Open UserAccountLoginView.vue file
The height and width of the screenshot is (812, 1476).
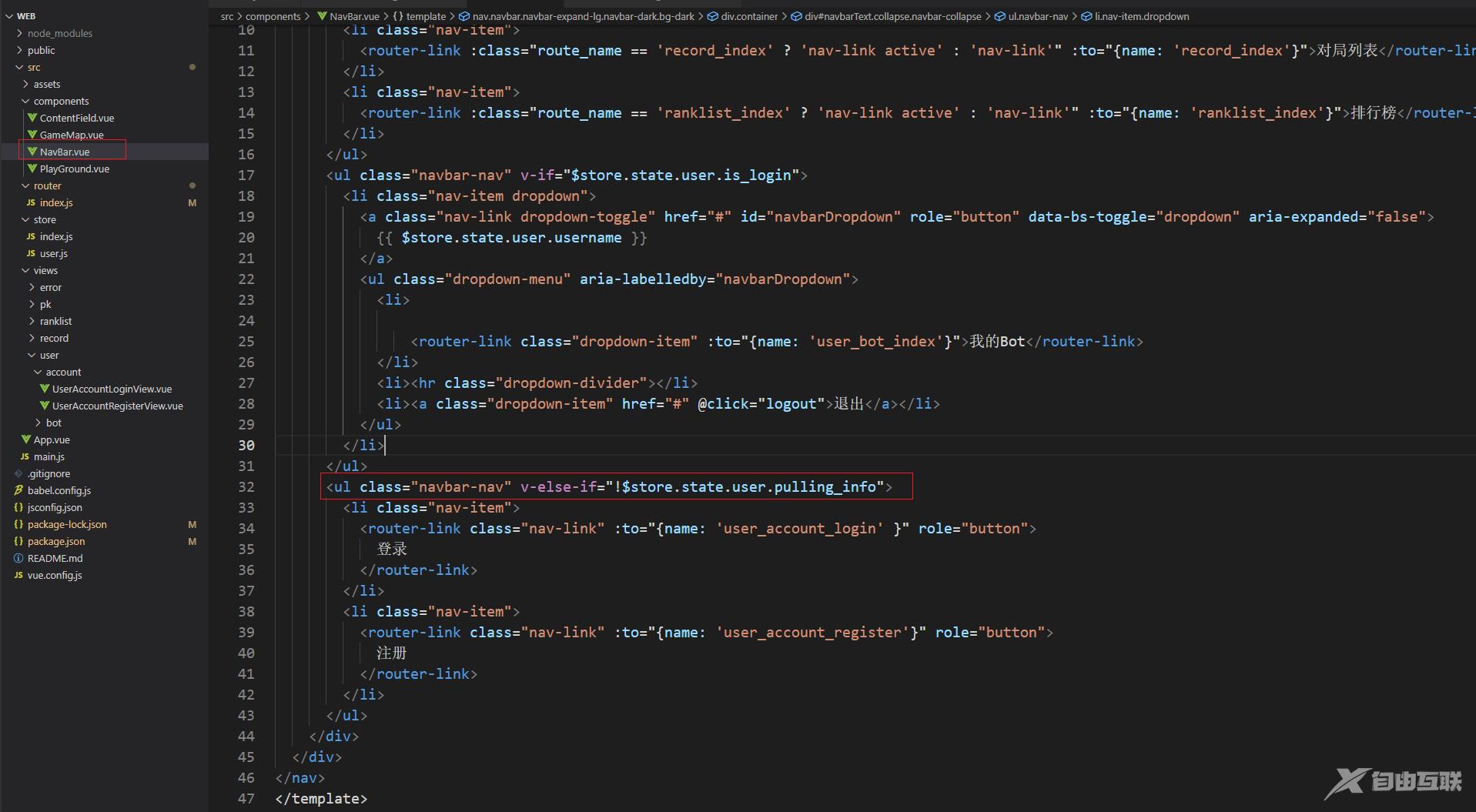click(112, 389)
